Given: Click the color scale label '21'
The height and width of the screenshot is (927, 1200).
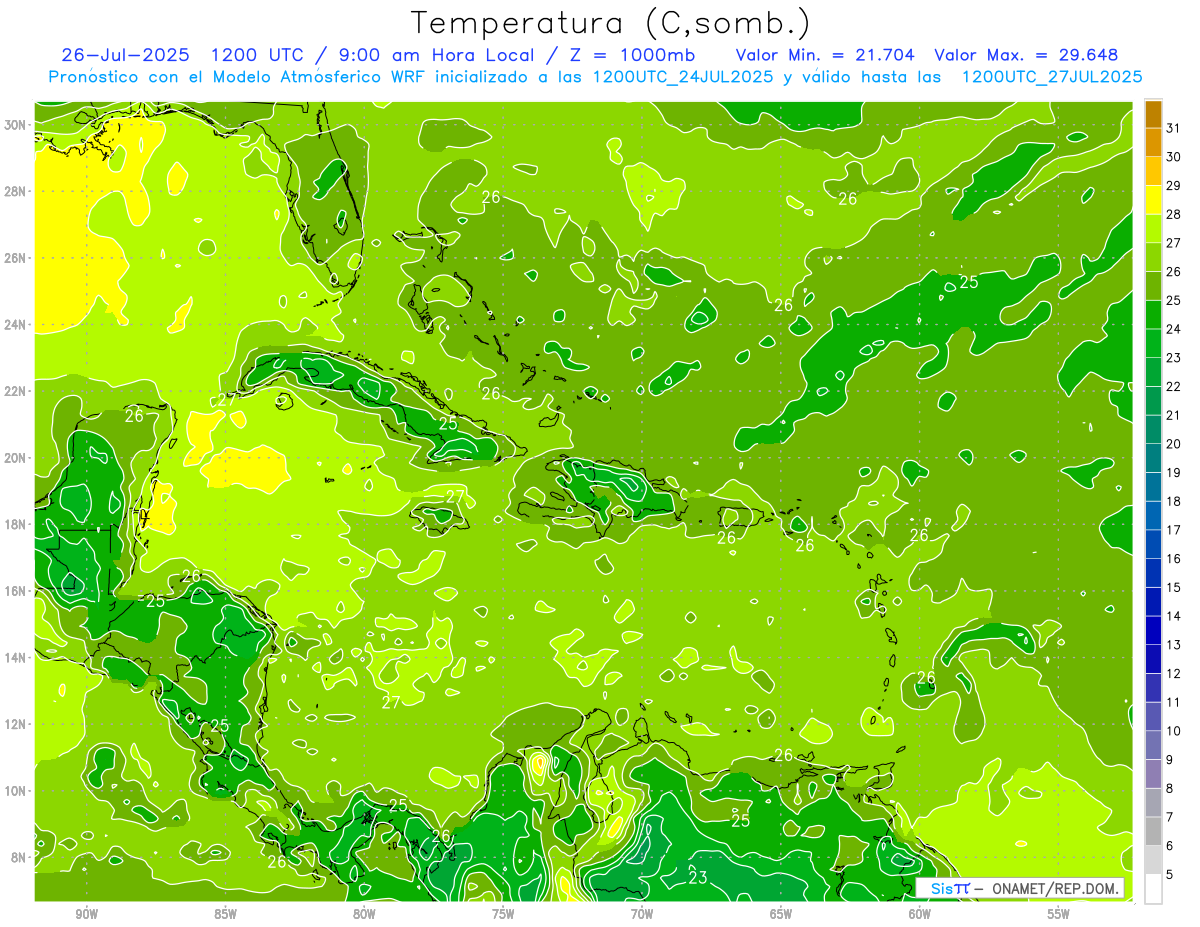Looking at the screenshot, I should pyautogui.click(x=1173, y=415).
